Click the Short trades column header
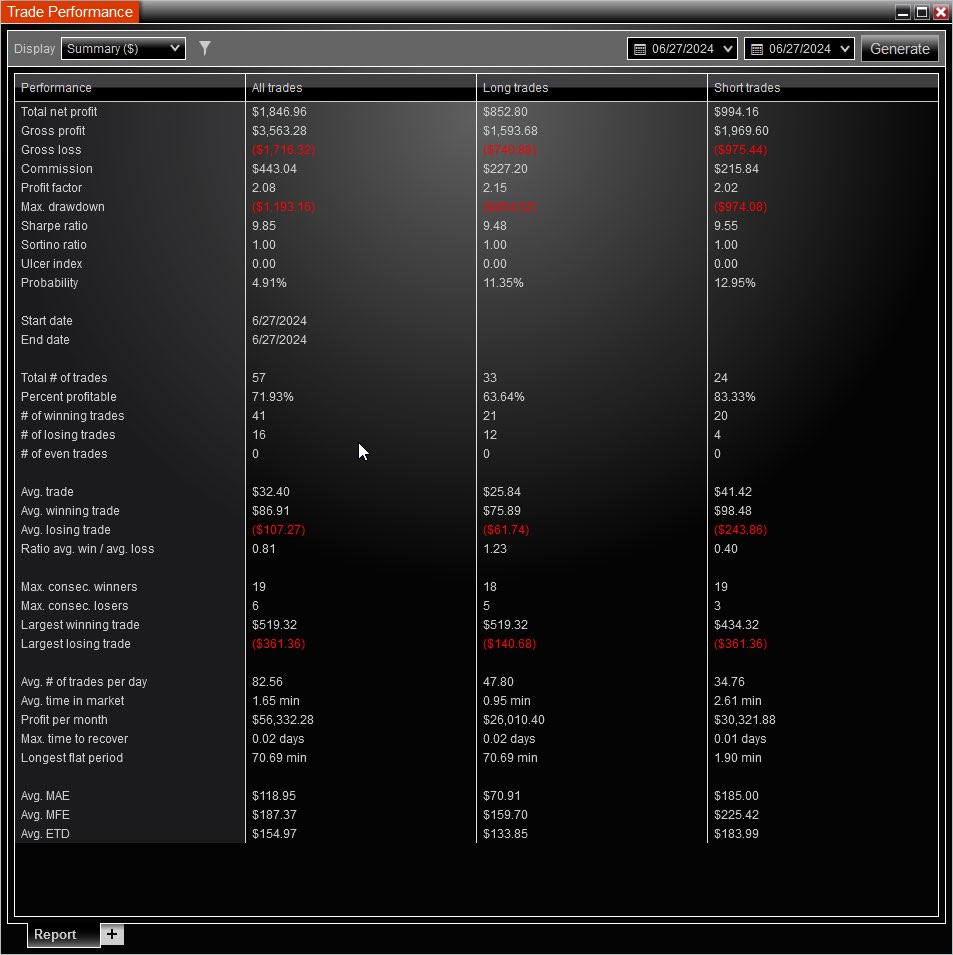Viewport: 953px width, 955px height. click(740, 87)
